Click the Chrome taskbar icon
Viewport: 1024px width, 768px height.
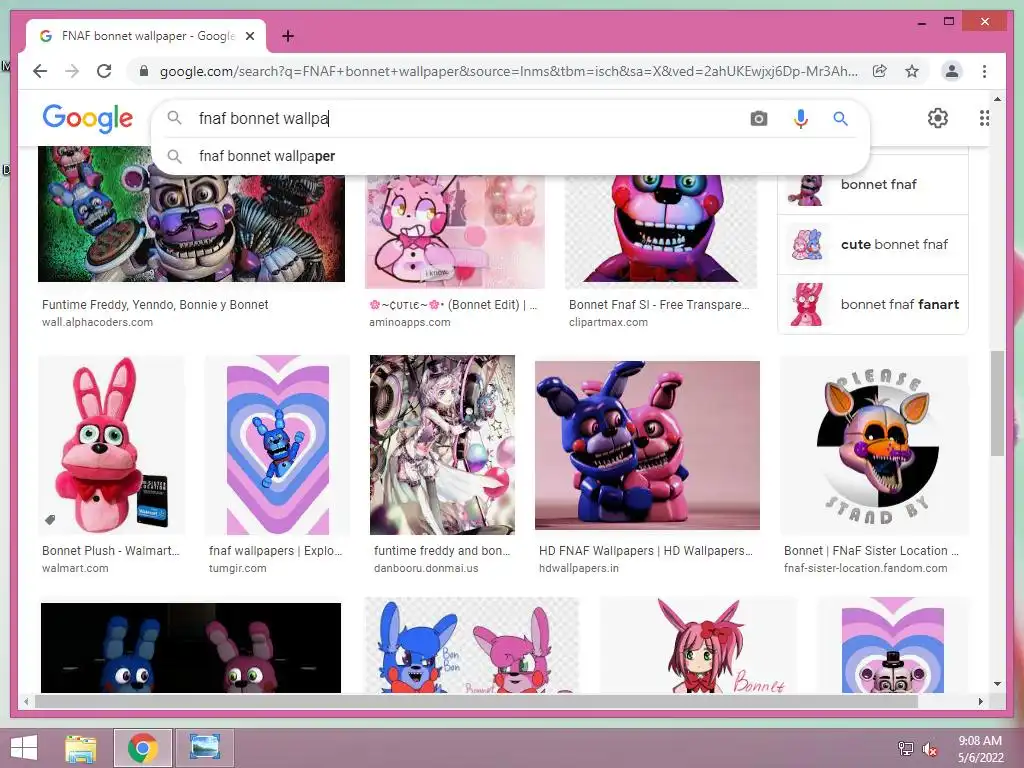(x=143, y=748)
